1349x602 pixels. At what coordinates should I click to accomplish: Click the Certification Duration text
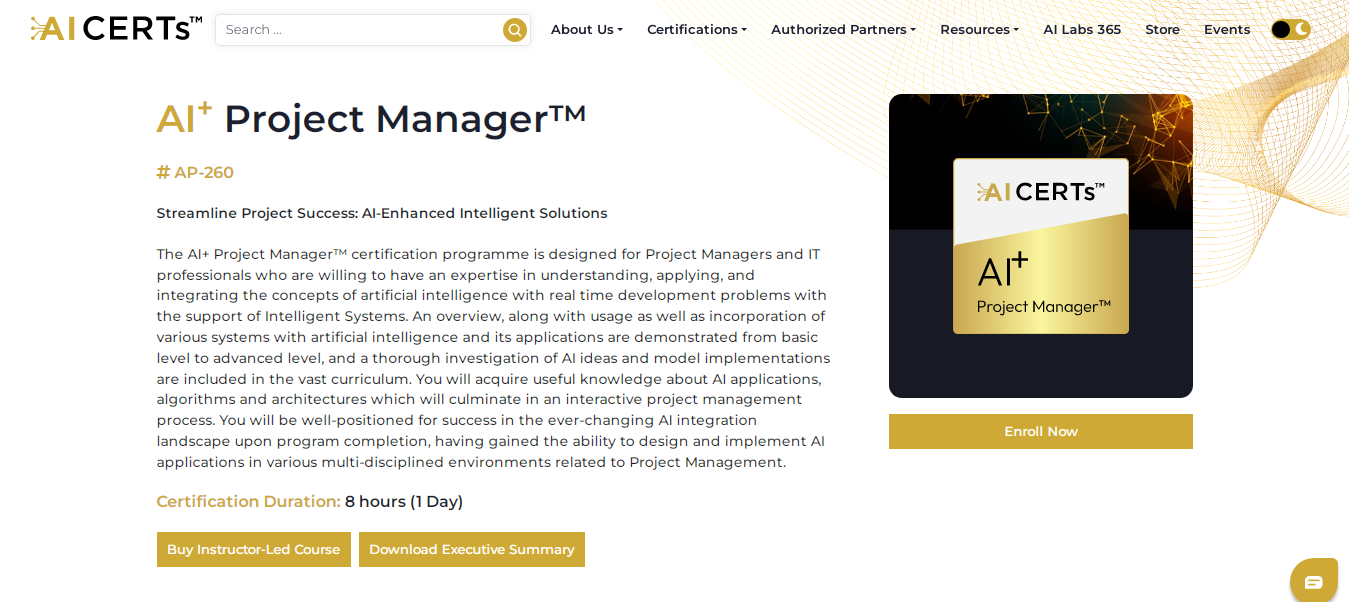(310, 501)
